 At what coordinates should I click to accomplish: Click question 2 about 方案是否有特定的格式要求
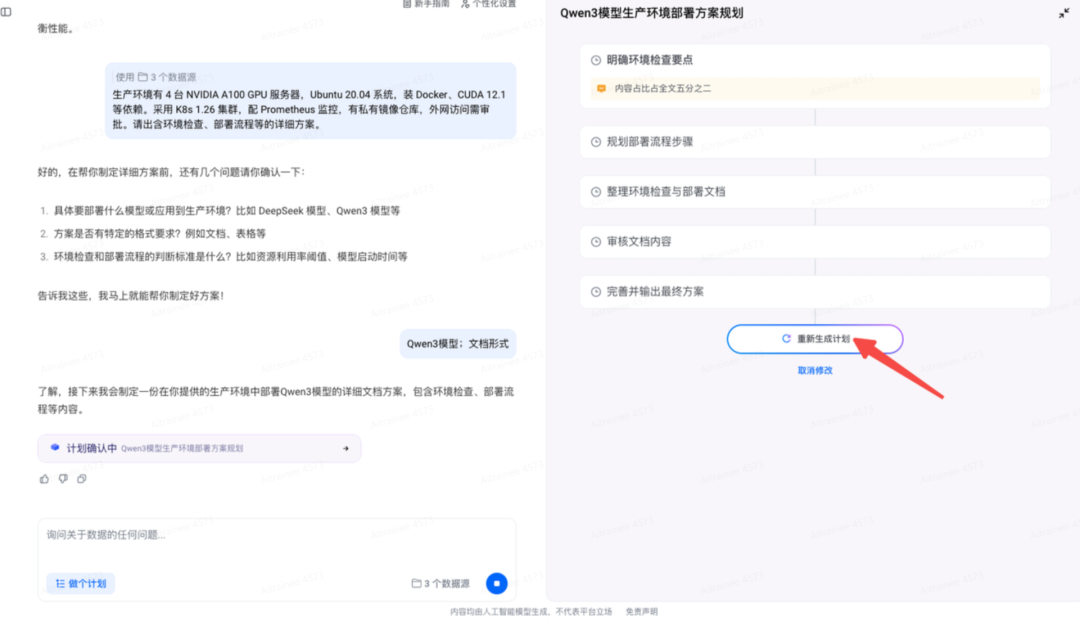(x=160, y=233)
